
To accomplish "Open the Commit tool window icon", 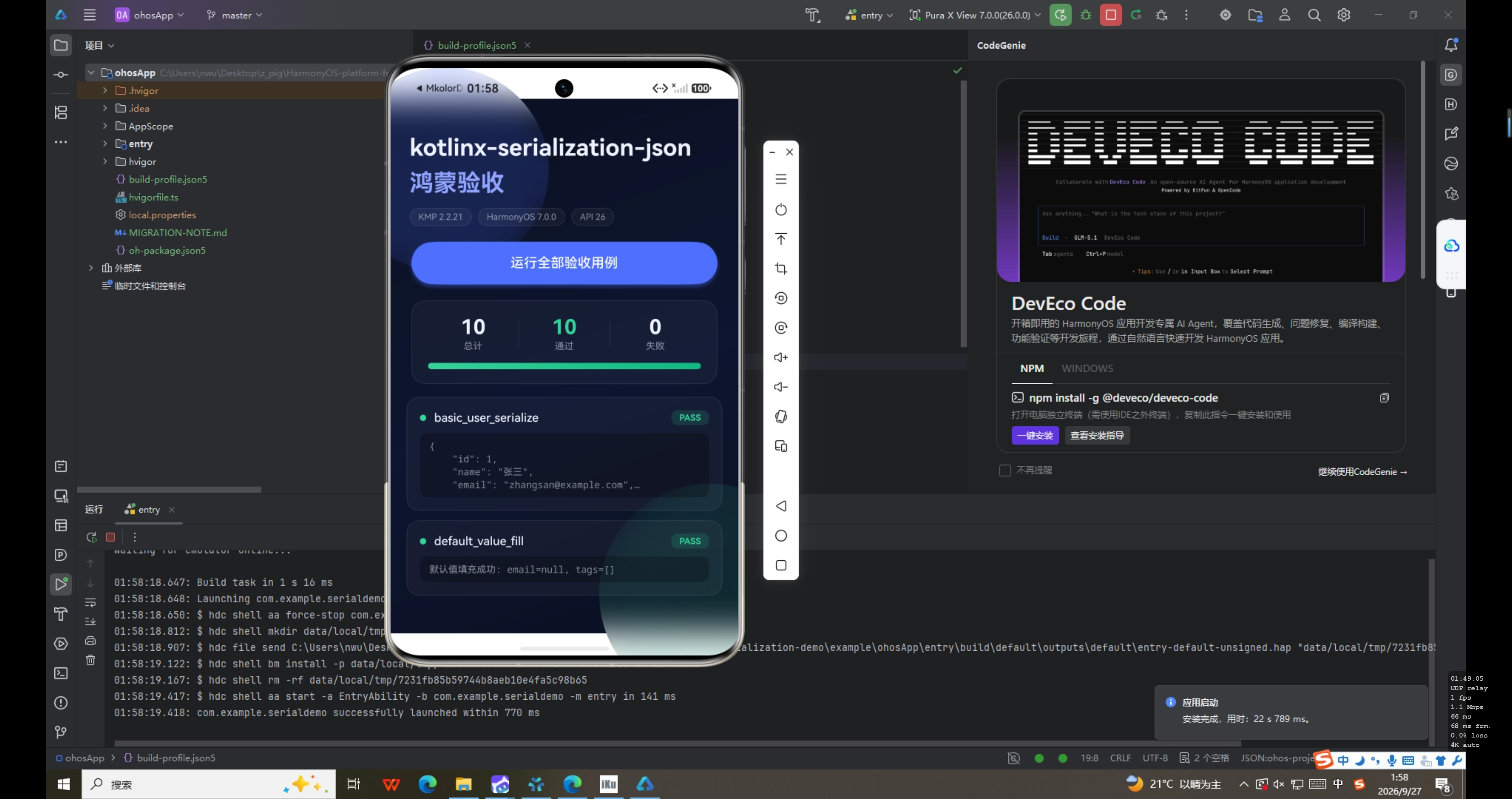I will pos(61,74).
